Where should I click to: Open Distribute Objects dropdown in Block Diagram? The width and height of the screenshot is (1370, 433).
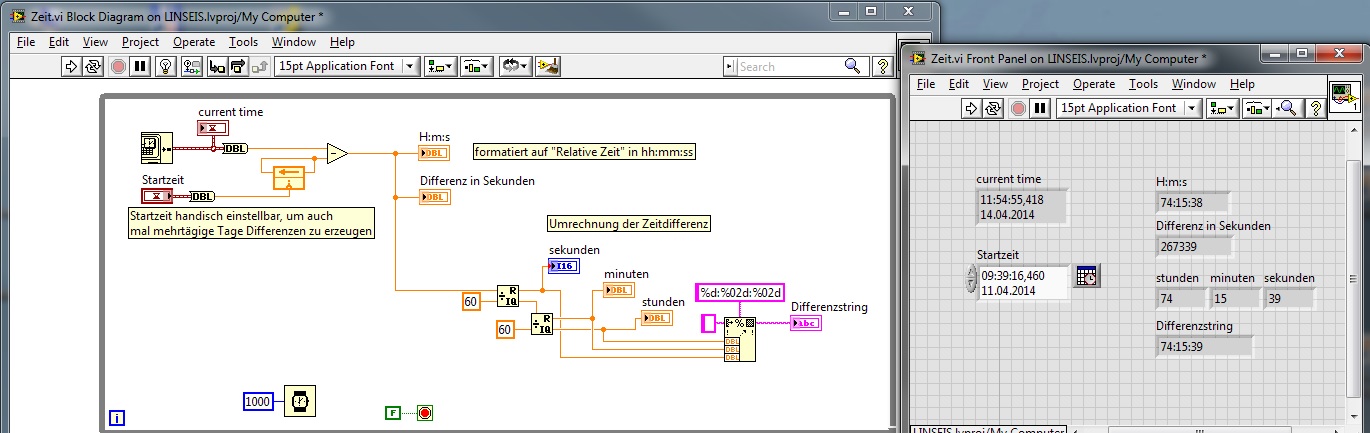[x=476, y=67]
